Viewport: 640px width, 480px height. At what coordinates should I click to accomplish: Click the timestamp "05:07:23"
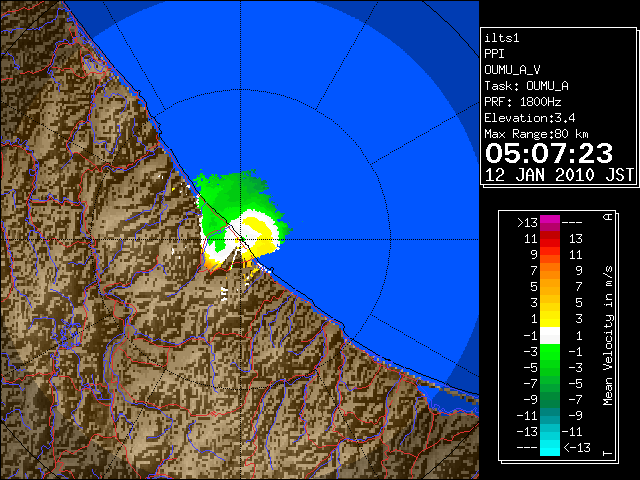[549, 153]
